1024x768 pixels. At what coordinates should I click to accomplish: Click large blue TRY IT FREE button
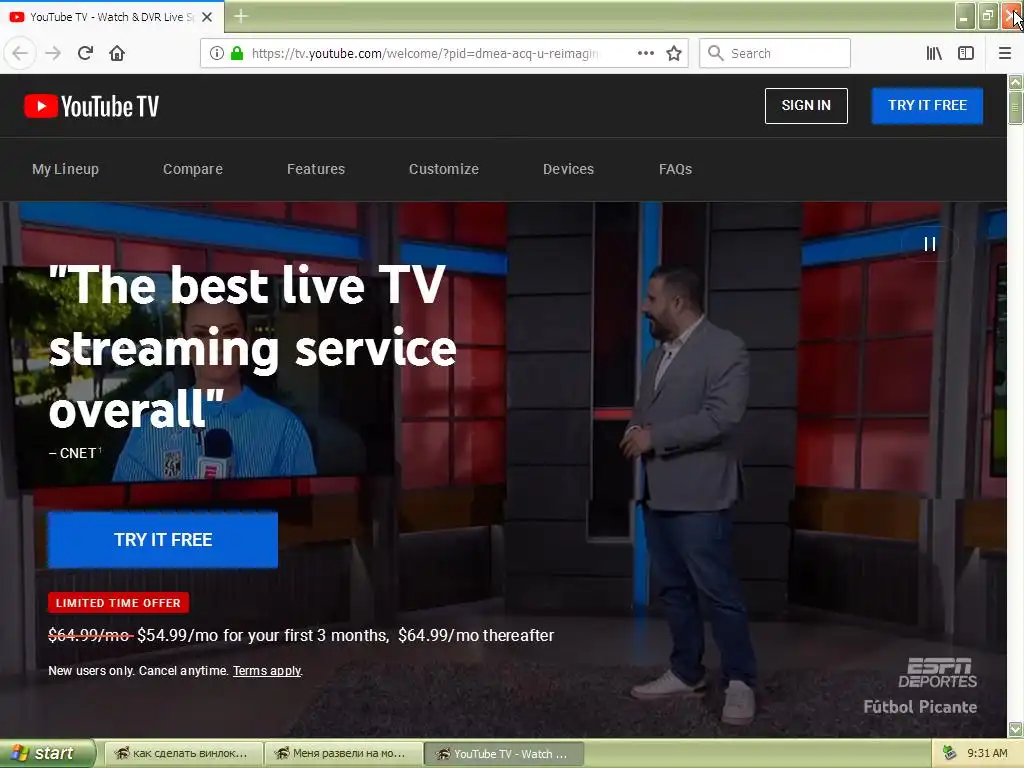(x=163, y=539)
